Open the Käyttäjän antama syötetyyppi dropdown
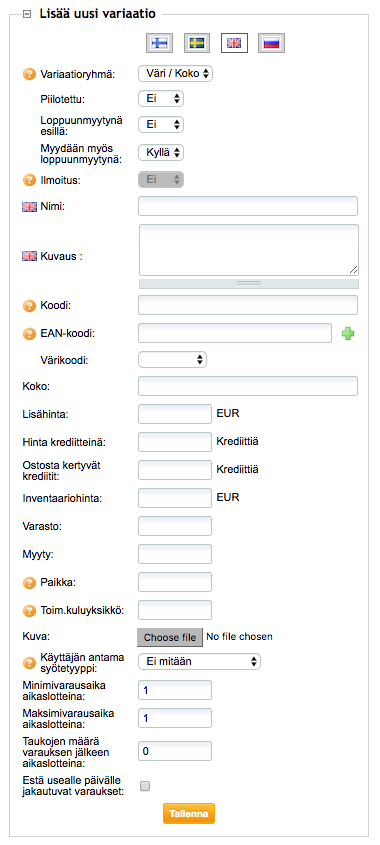 (199, 662)
